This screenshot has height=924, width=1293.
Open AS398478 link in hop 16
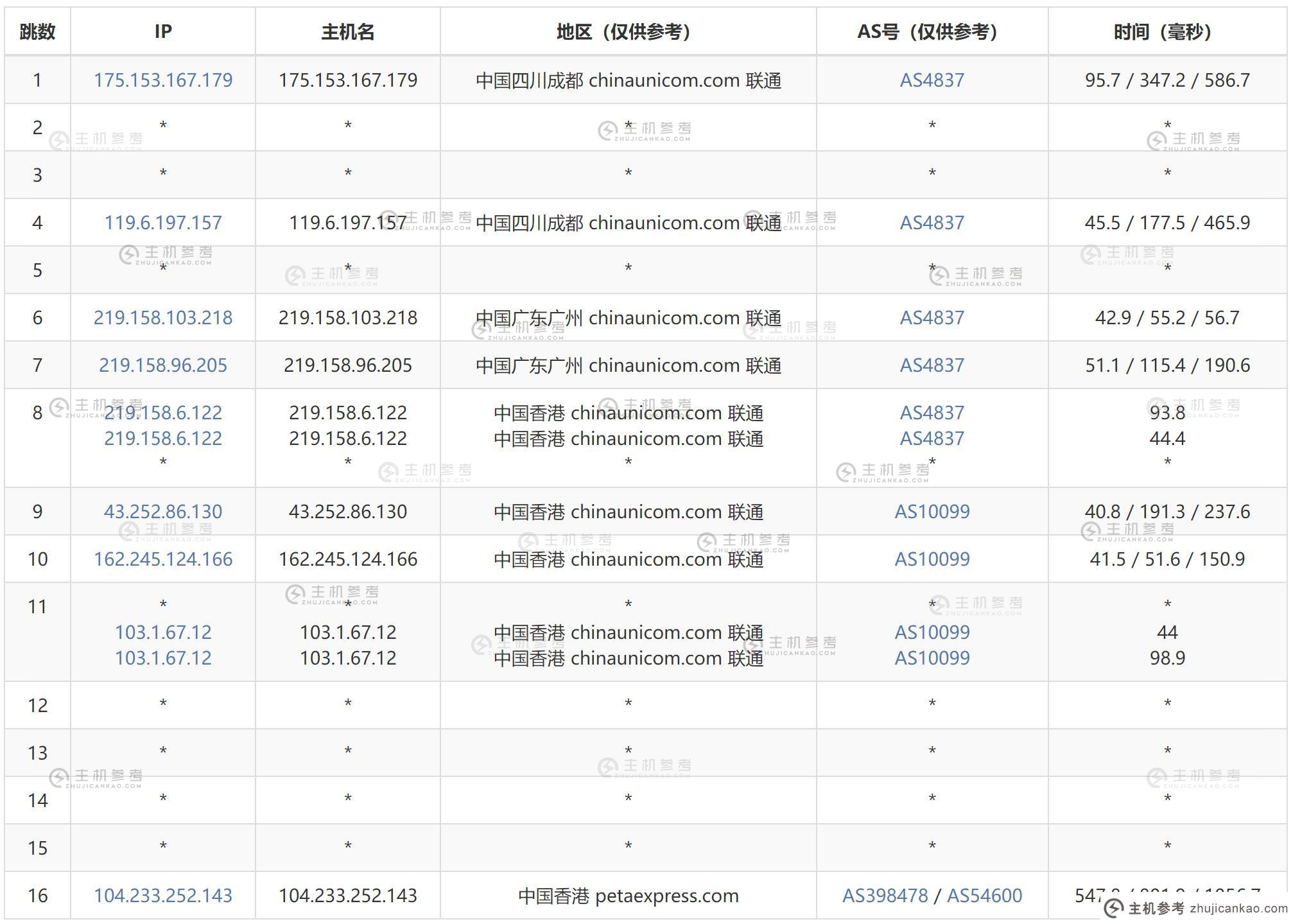pos(885,896)
